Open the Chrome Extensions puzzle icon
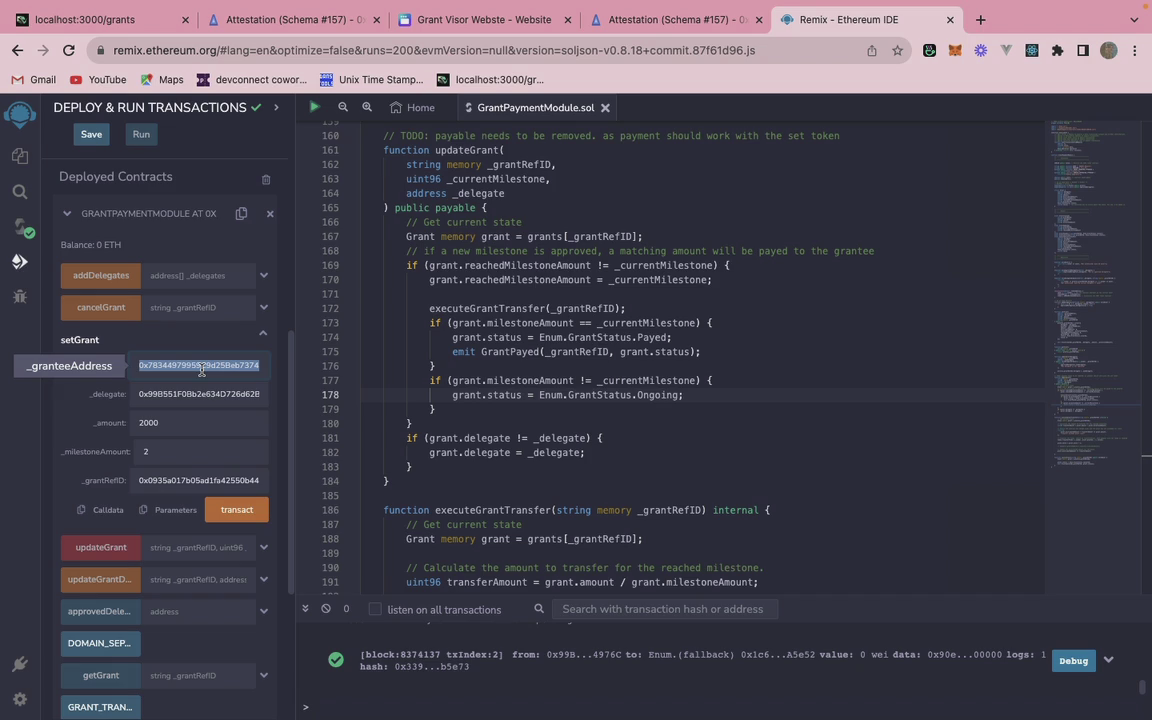Screen dimensions: 1152x720 click(1057, 51)
